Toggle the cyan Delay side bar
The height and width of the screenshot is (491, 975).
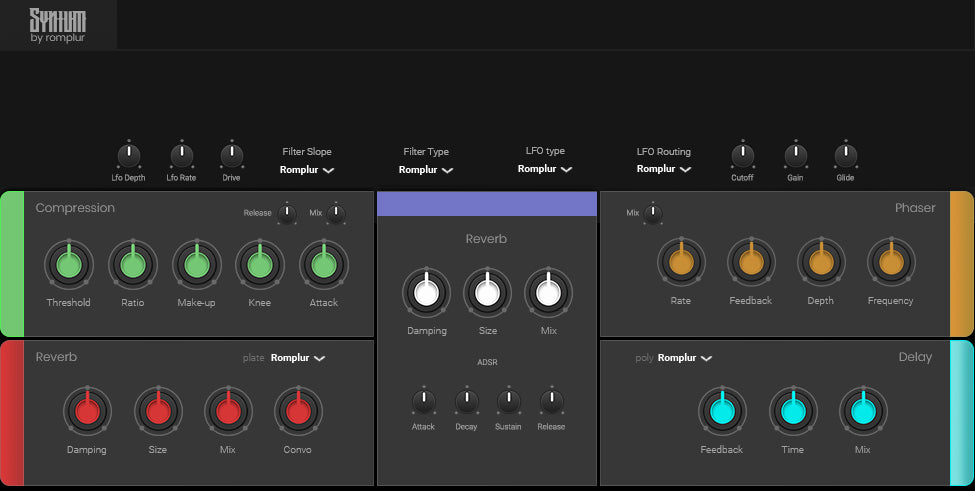click(962, 413)
